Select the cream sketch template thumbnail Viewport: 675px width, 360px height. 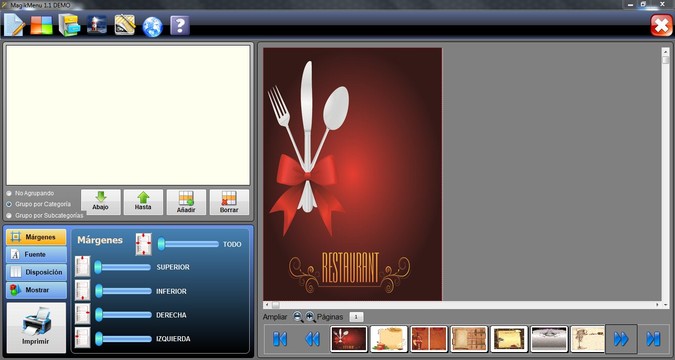pyautogui.click(x=588, y=339)
